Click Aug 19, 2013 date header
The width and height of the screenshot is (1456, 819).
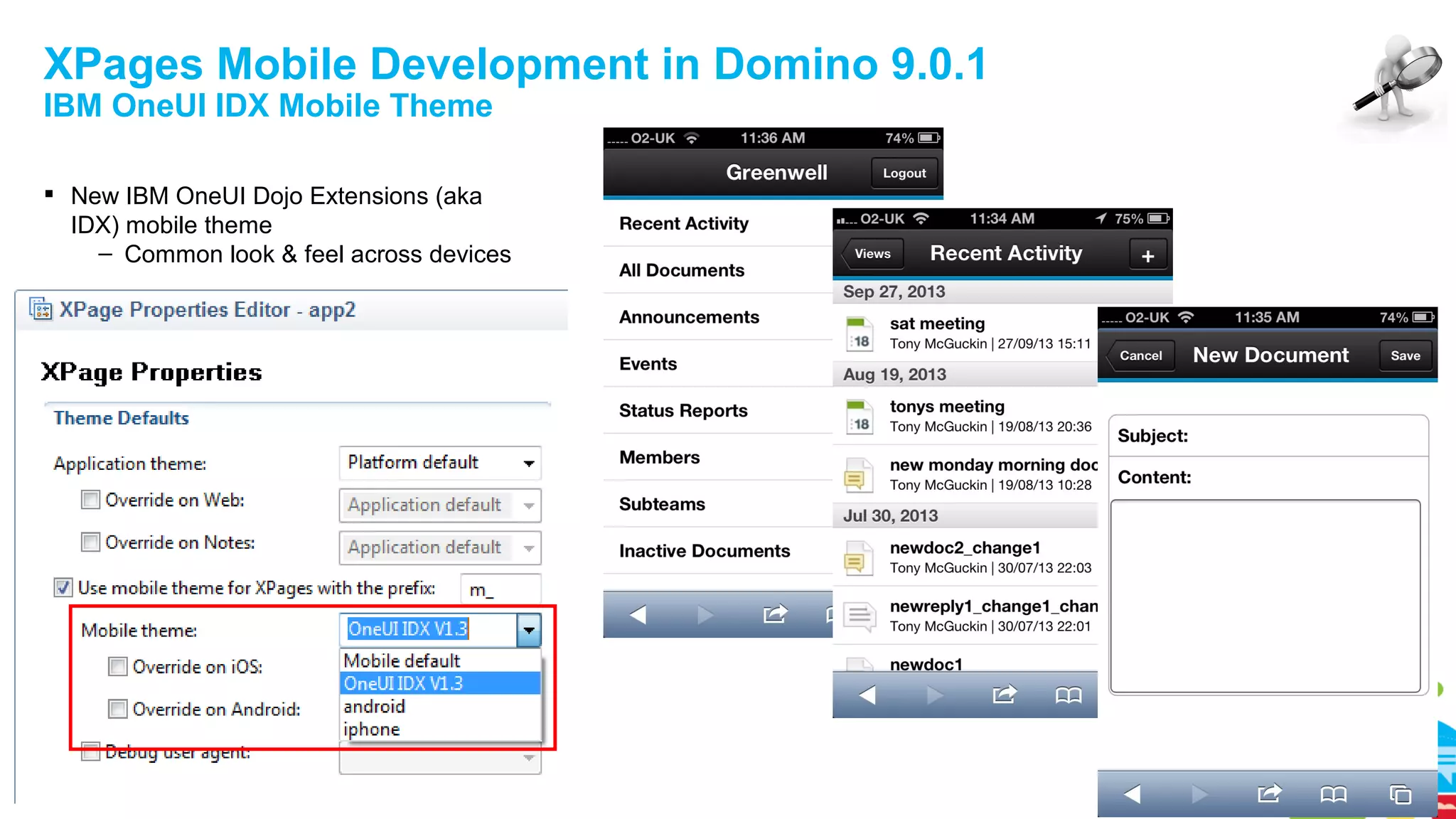click(965, 375)
